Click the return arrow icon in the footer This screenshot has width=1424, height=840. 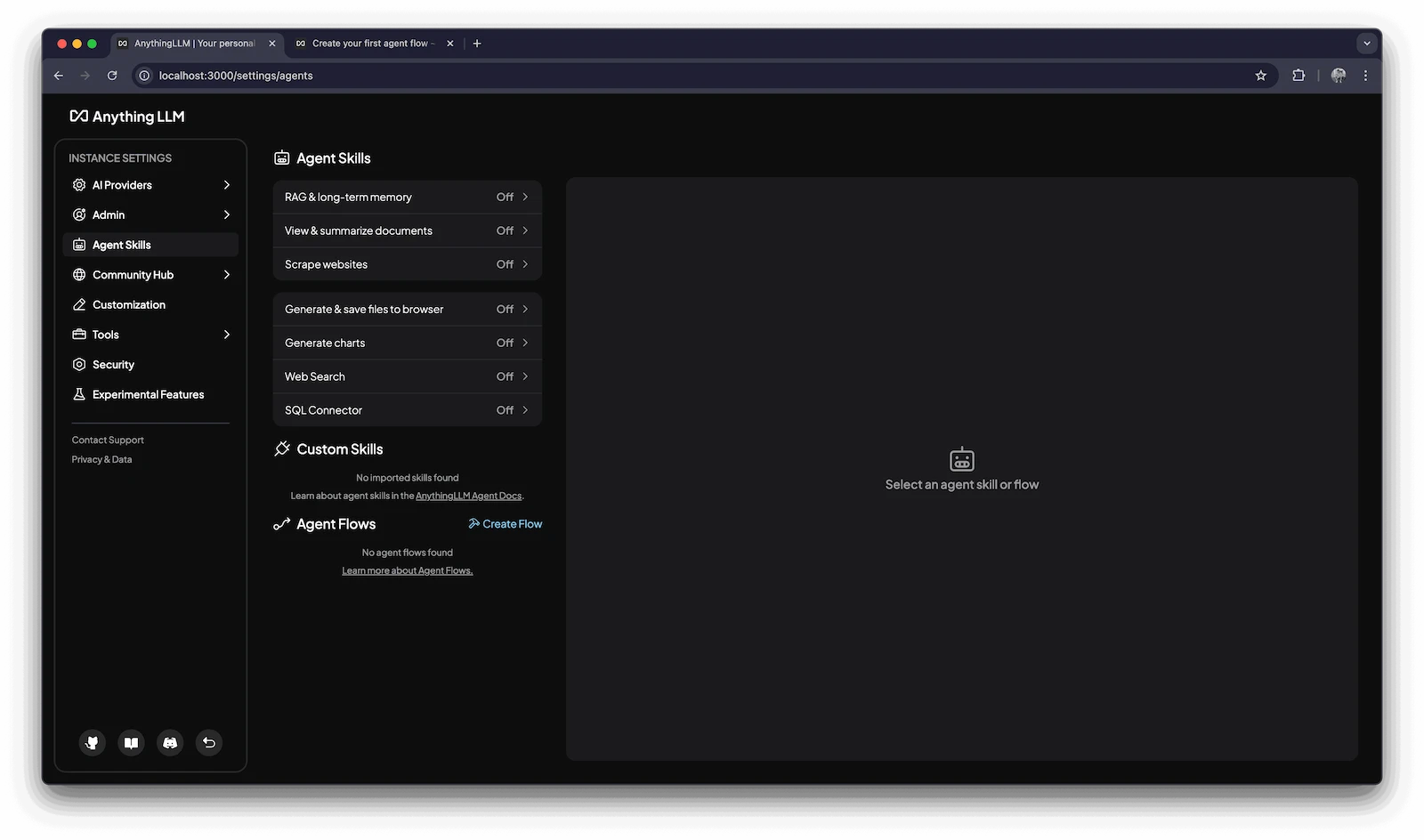pos(209,743)
